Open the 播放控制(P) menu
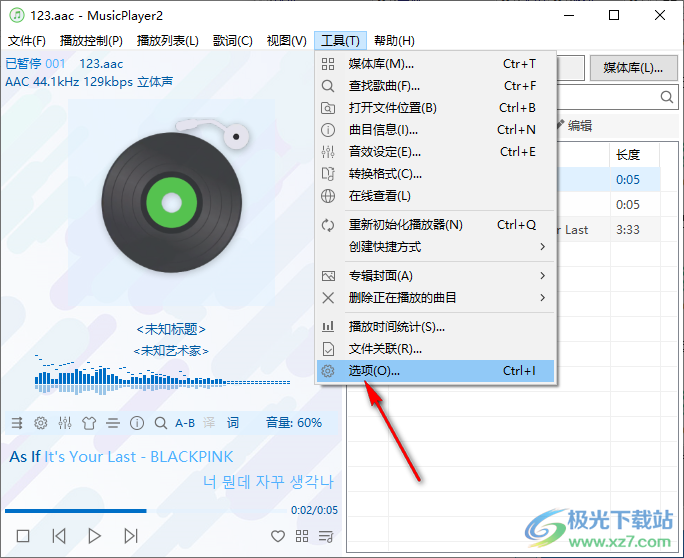684x558 pixels. 91,41
